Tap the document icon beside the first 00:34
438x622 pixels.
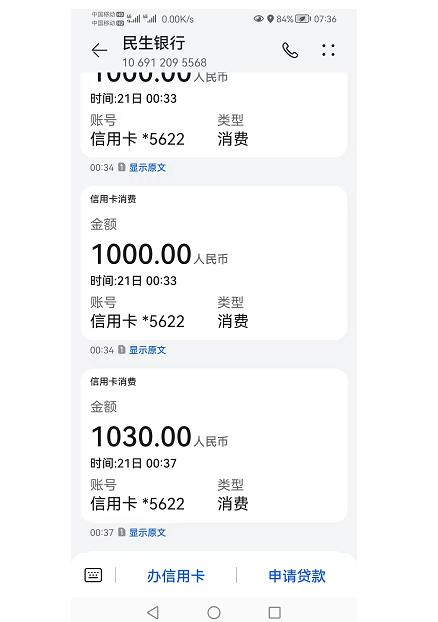coord(122,167)
